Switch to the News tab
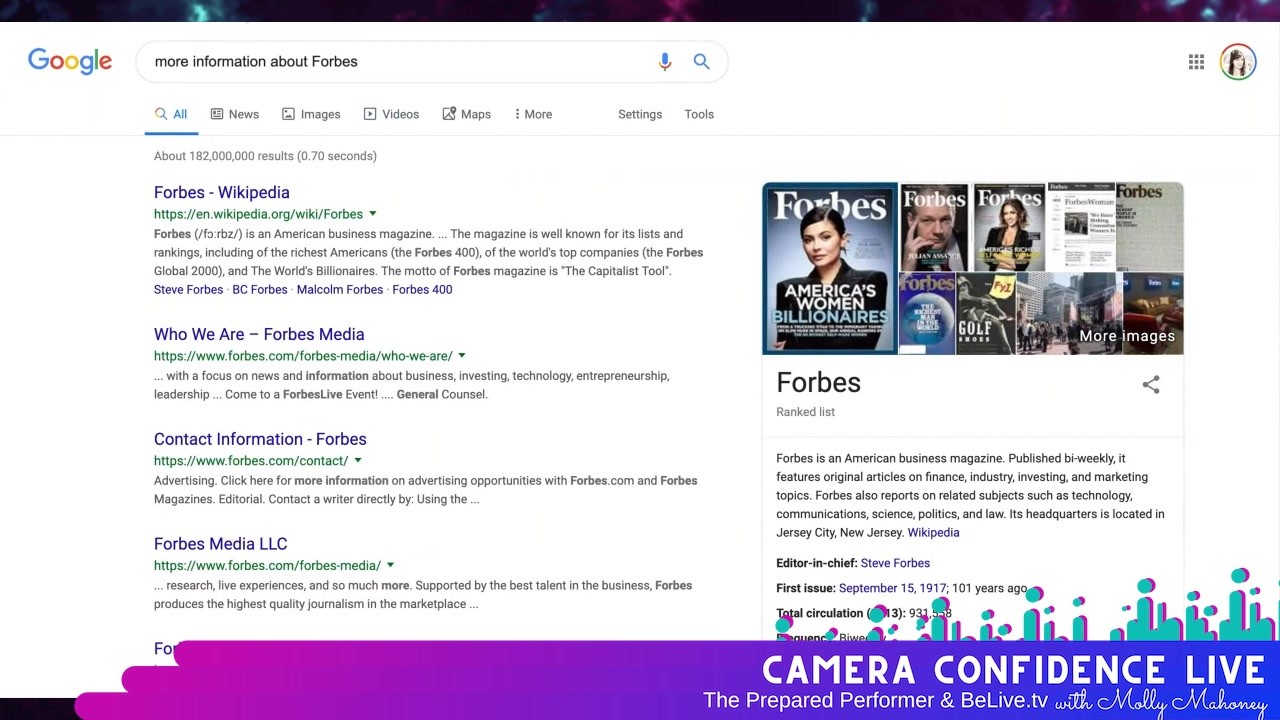Screen dimensions: 1280x720 234,114
